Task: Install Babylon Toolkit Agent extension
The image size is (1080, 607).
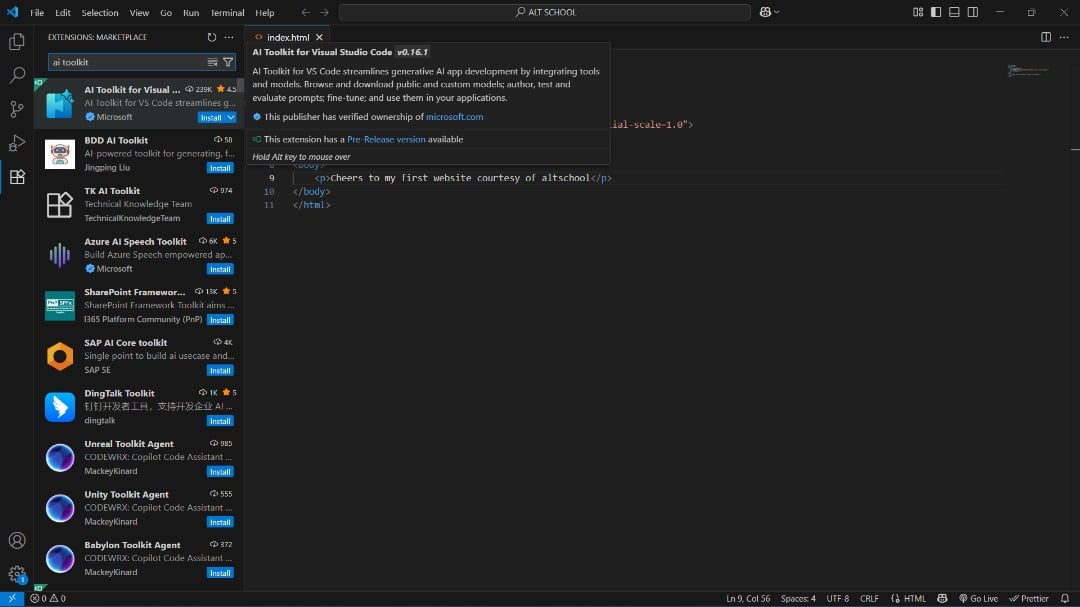Action: 220,573
